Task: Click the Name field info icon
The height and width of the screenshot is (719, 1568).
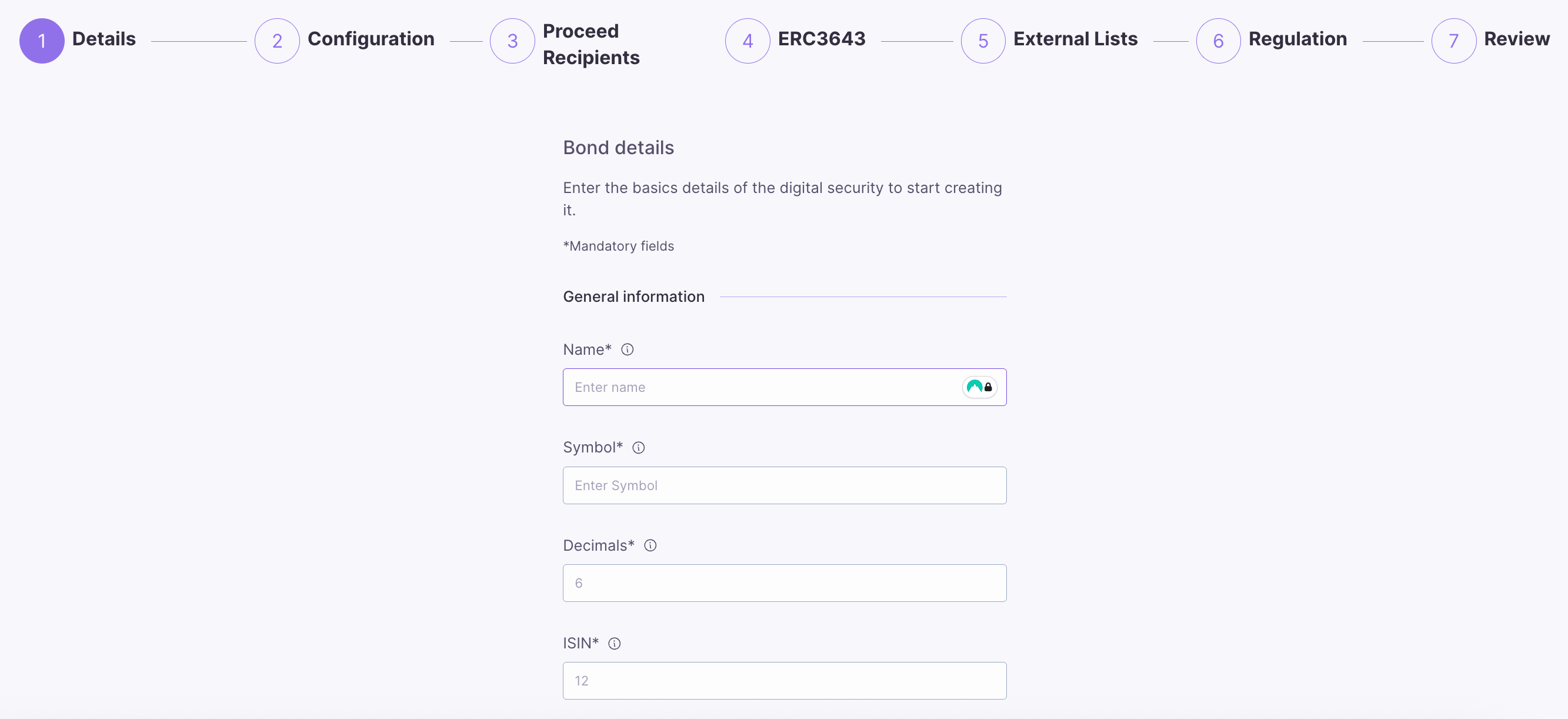Action: [627, 349]
